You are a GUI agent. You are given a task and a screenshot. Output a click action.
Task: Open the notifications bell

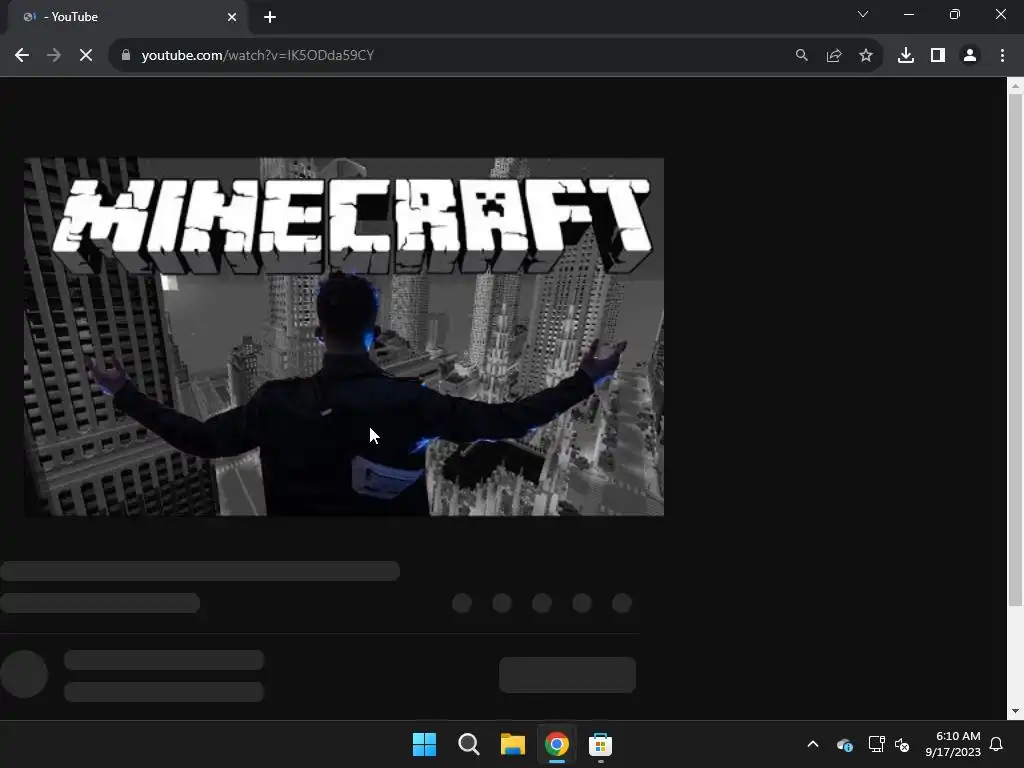click(996, 744)
